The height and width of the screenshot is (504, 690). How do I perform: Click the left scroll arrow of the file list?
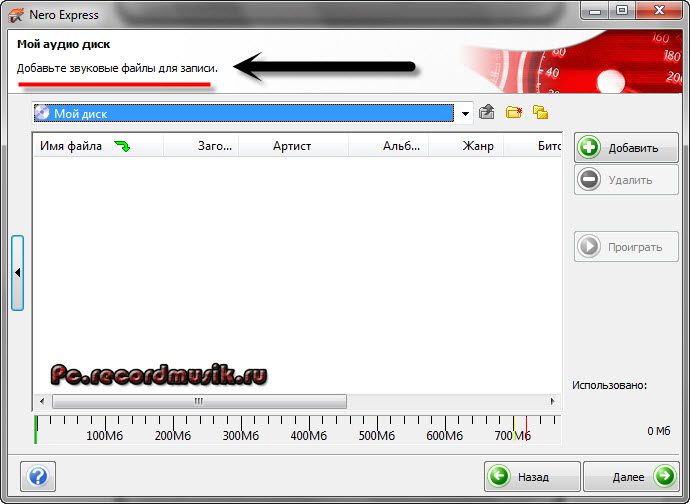[42, 401]
